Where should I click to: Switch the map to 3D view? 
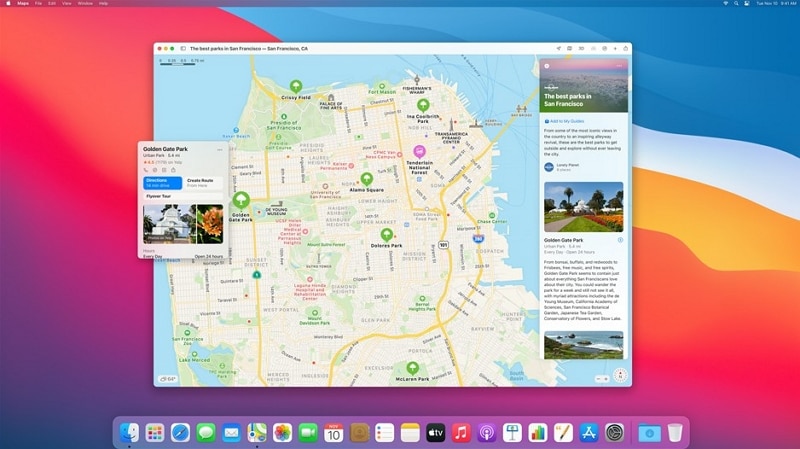pyautogui.click(x=581, y=48)
